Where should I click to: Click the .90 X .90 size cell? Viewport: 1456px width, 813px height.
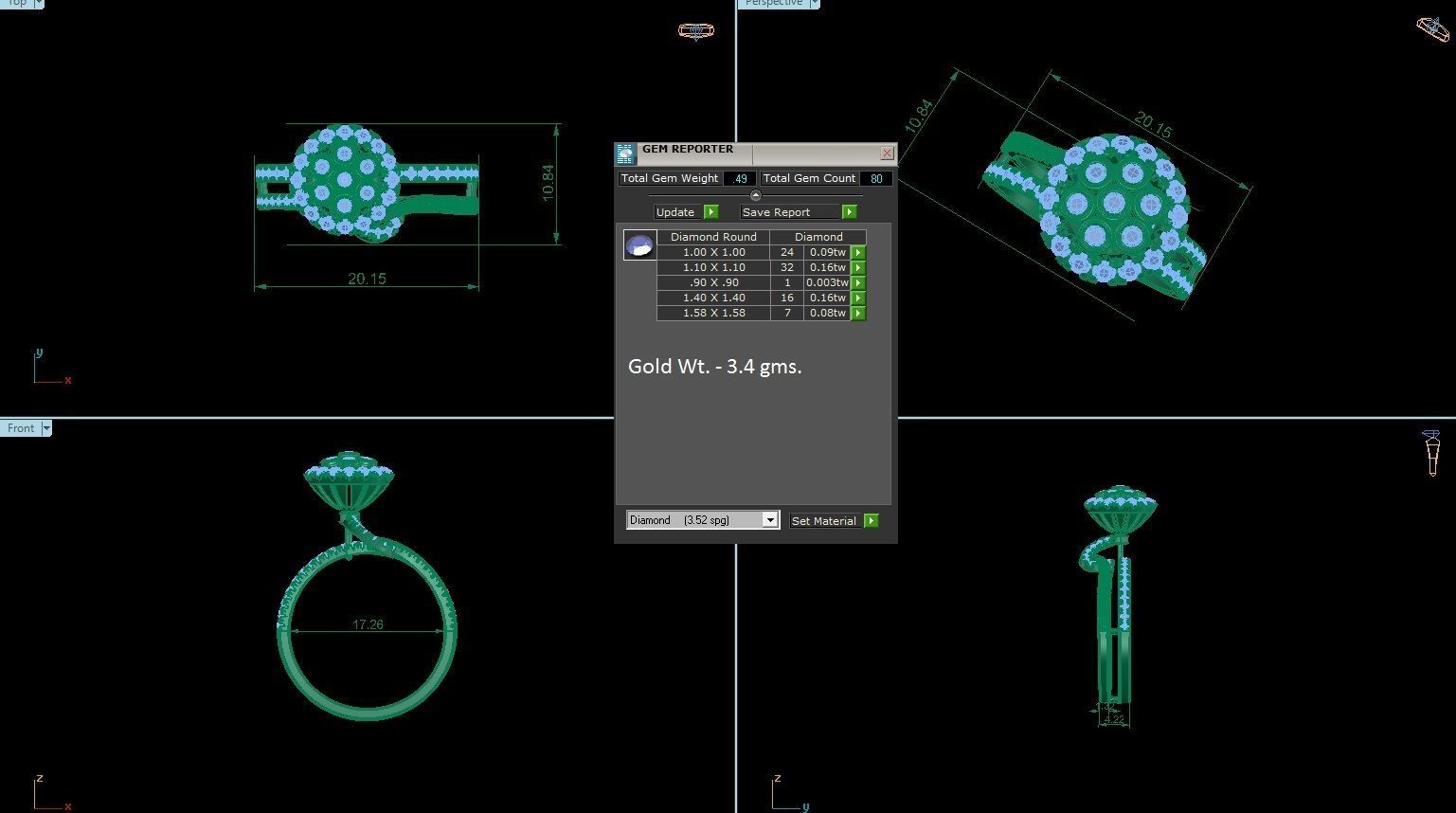click(713, 283)
